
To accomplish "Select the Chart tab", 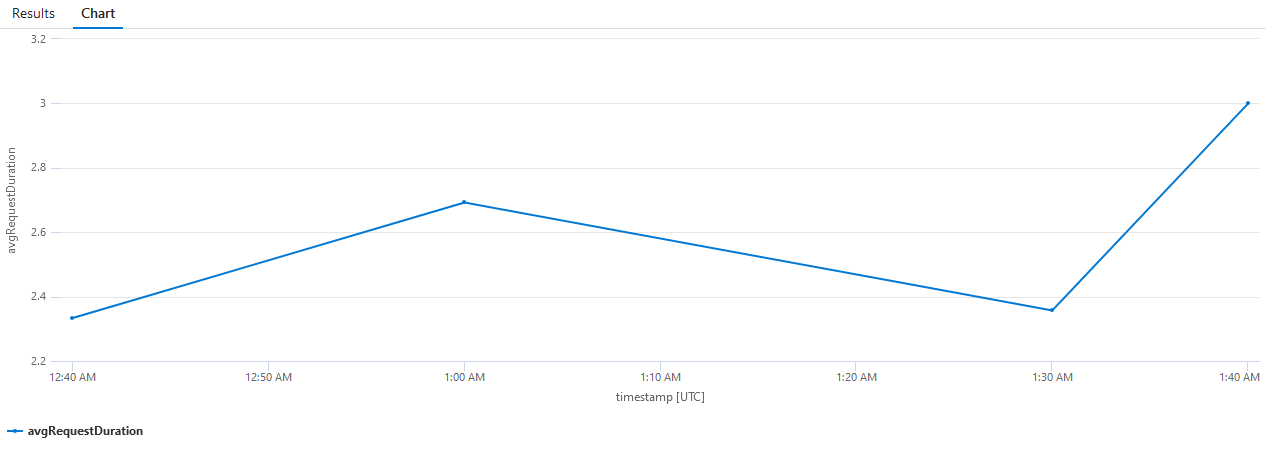I will pos(98,14).
